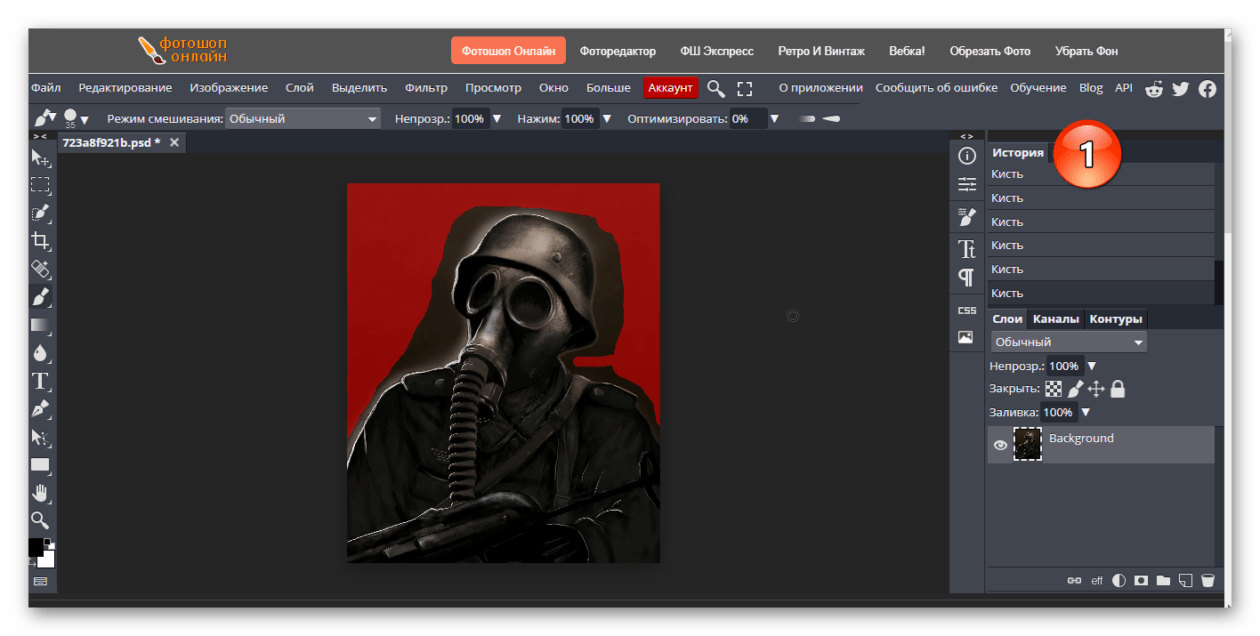Viewport: 1260px width, 636px height.
Task: Open the Brush settings panel icon
Action: 966,217
